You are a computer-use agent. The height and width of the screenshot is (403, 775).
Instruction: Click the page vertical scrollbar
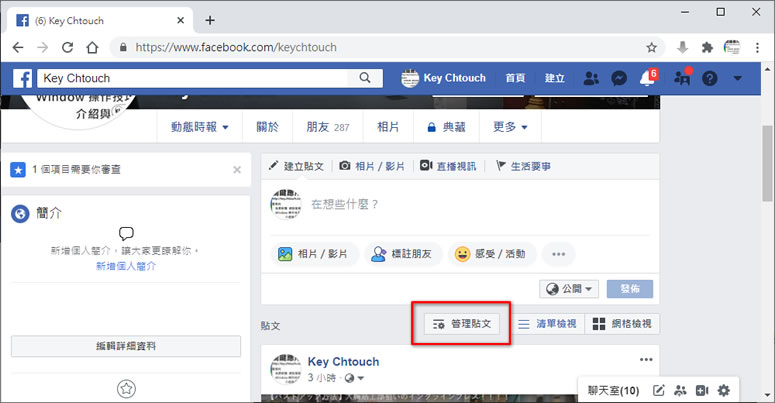768,163
